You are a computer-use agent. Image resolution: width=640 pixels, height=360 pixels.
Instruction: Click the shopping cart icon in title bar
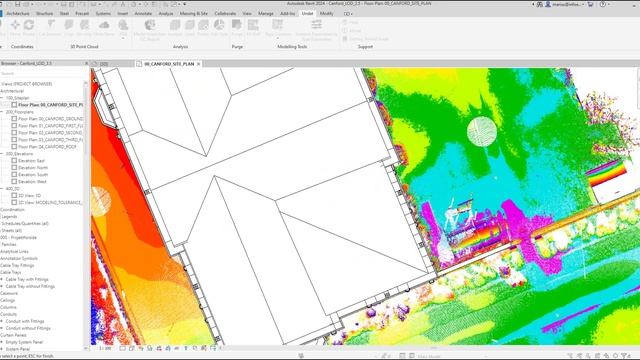(590, 4)
